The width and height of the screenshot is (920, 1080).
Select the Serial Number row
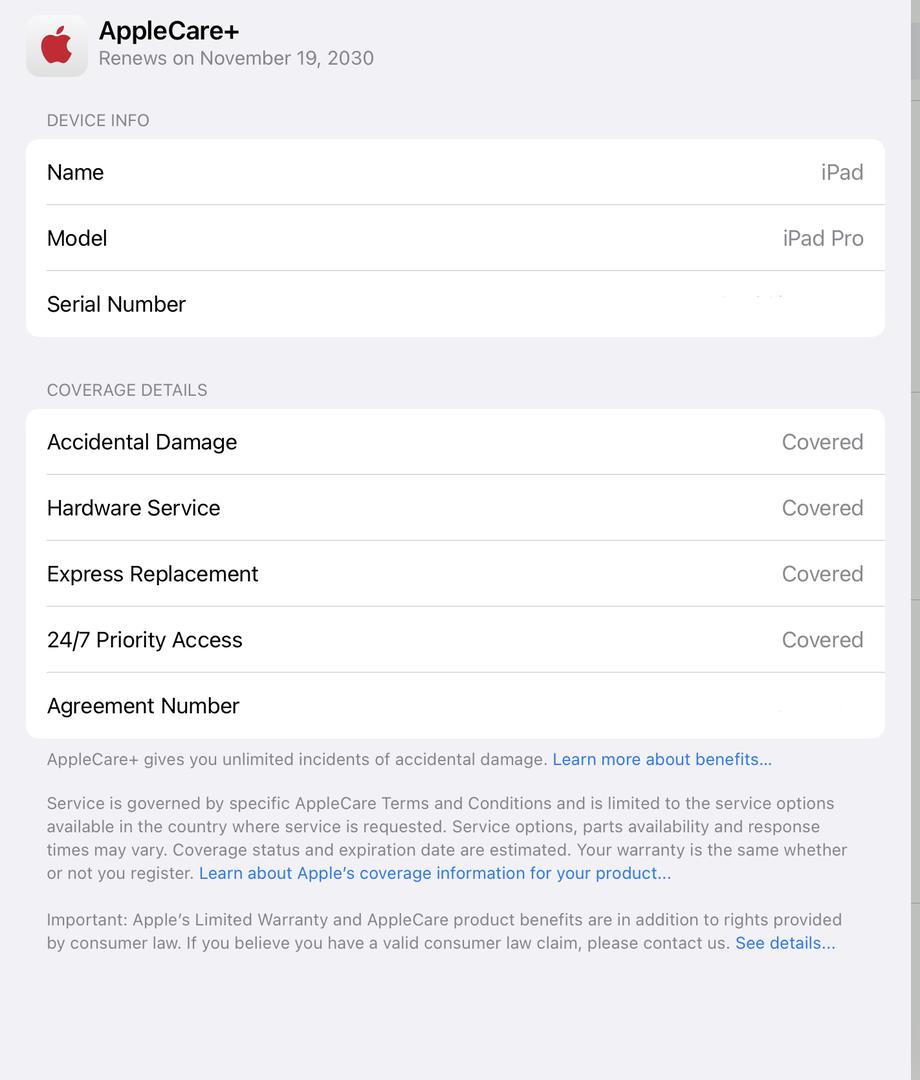455,304
